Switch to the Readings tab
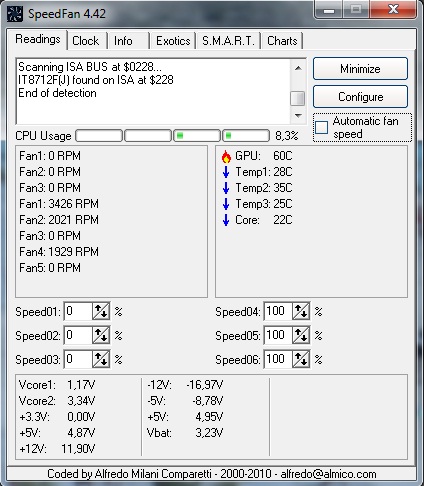 click(38, 39)
